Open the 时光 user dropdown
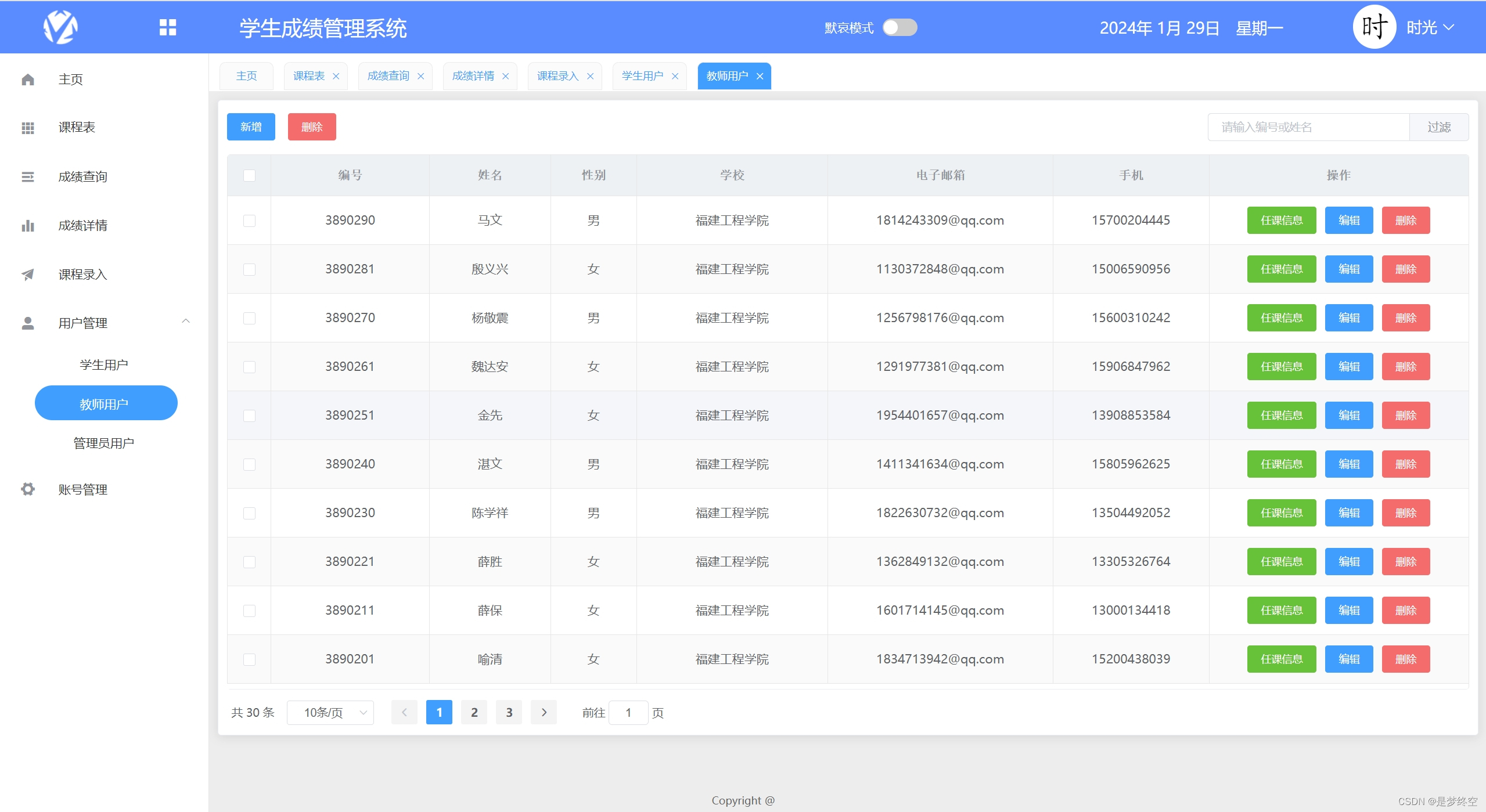1486x812 pixels. pyautogui.click(x=1430, y=27)
